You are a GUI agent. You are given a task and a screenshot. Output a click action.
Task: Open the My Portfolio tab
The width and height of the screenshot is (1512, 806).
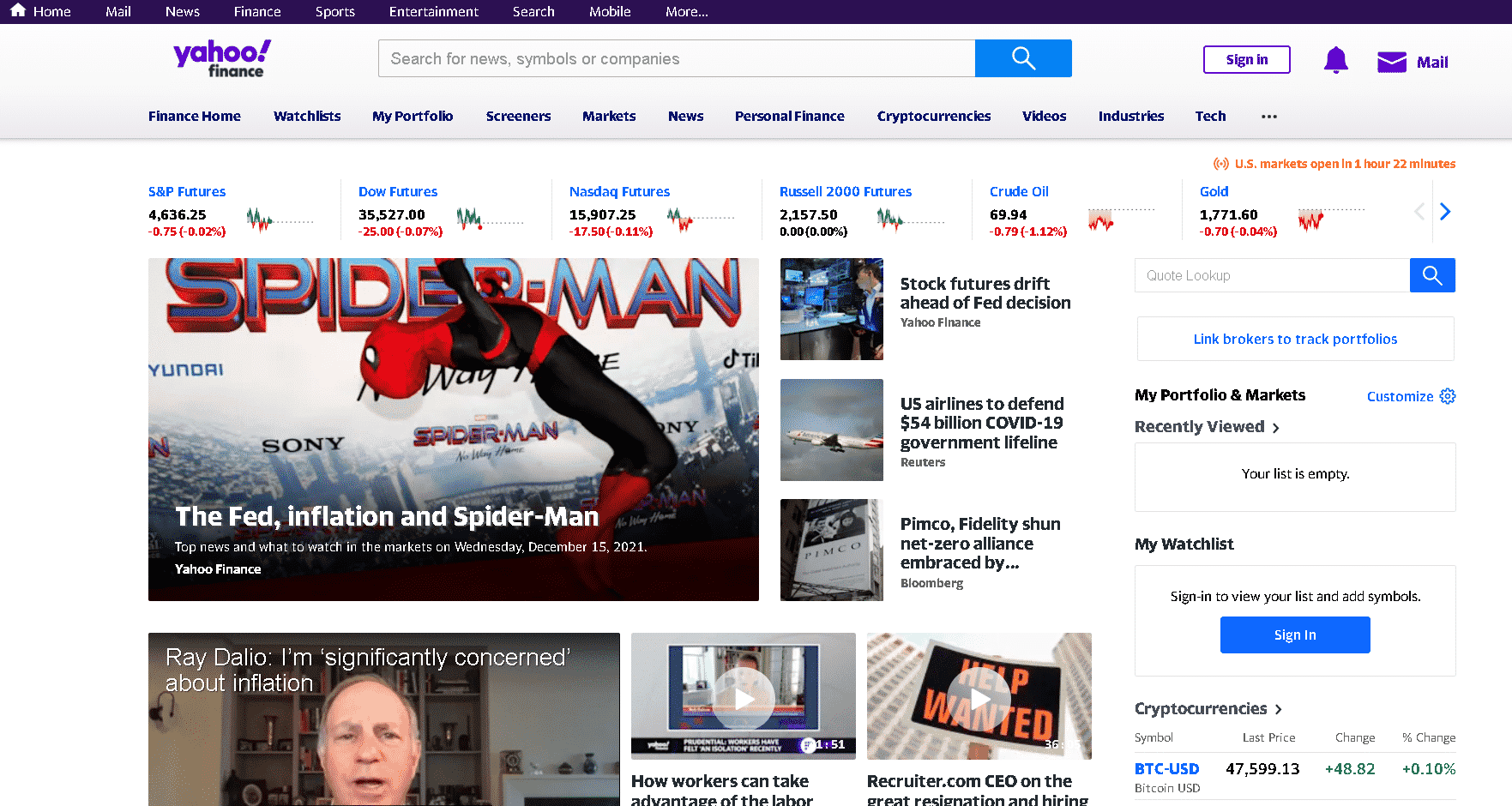[x=413, y=117]
